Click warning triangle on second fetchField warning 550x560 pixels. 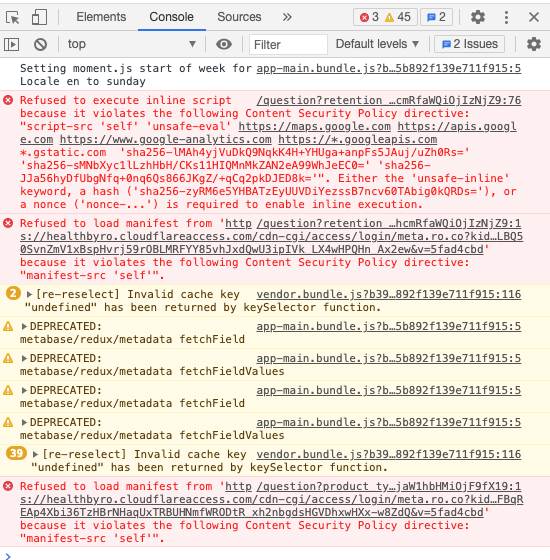(8, 390)
